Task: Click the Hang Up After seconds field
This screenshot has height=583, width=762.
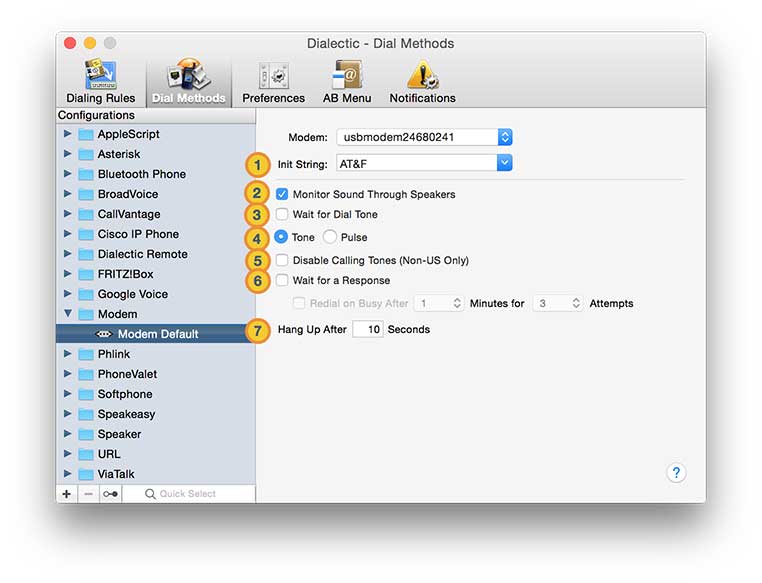Action: click(x=368, y=329)
